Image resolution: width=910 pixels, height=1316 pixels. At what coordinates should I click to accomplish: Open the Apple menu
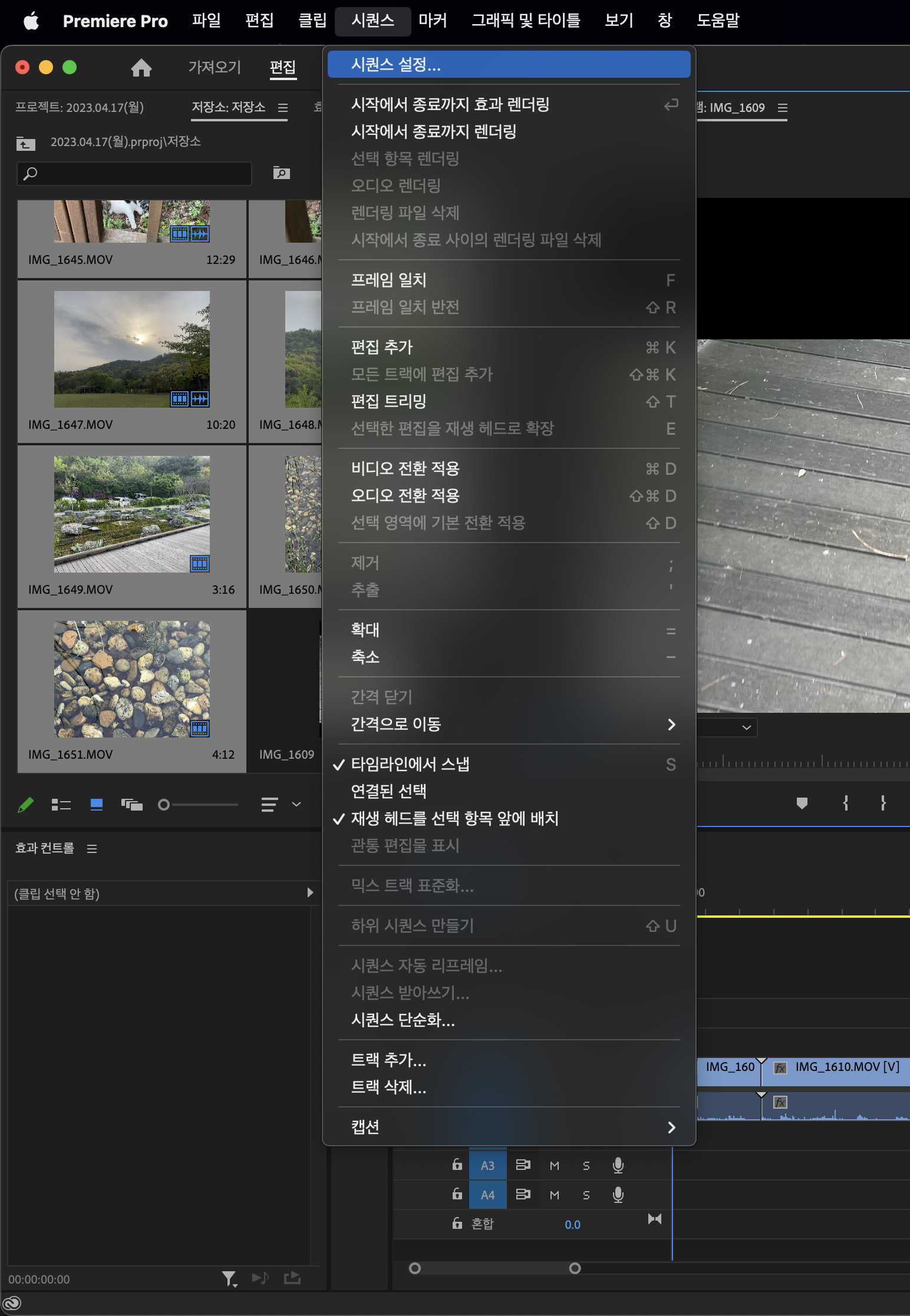[x=31, y=21]
